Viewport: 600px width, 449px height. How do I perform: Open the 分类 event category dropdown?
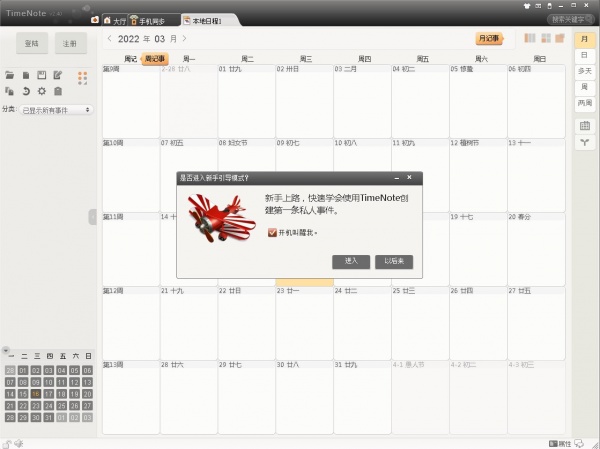56,109
